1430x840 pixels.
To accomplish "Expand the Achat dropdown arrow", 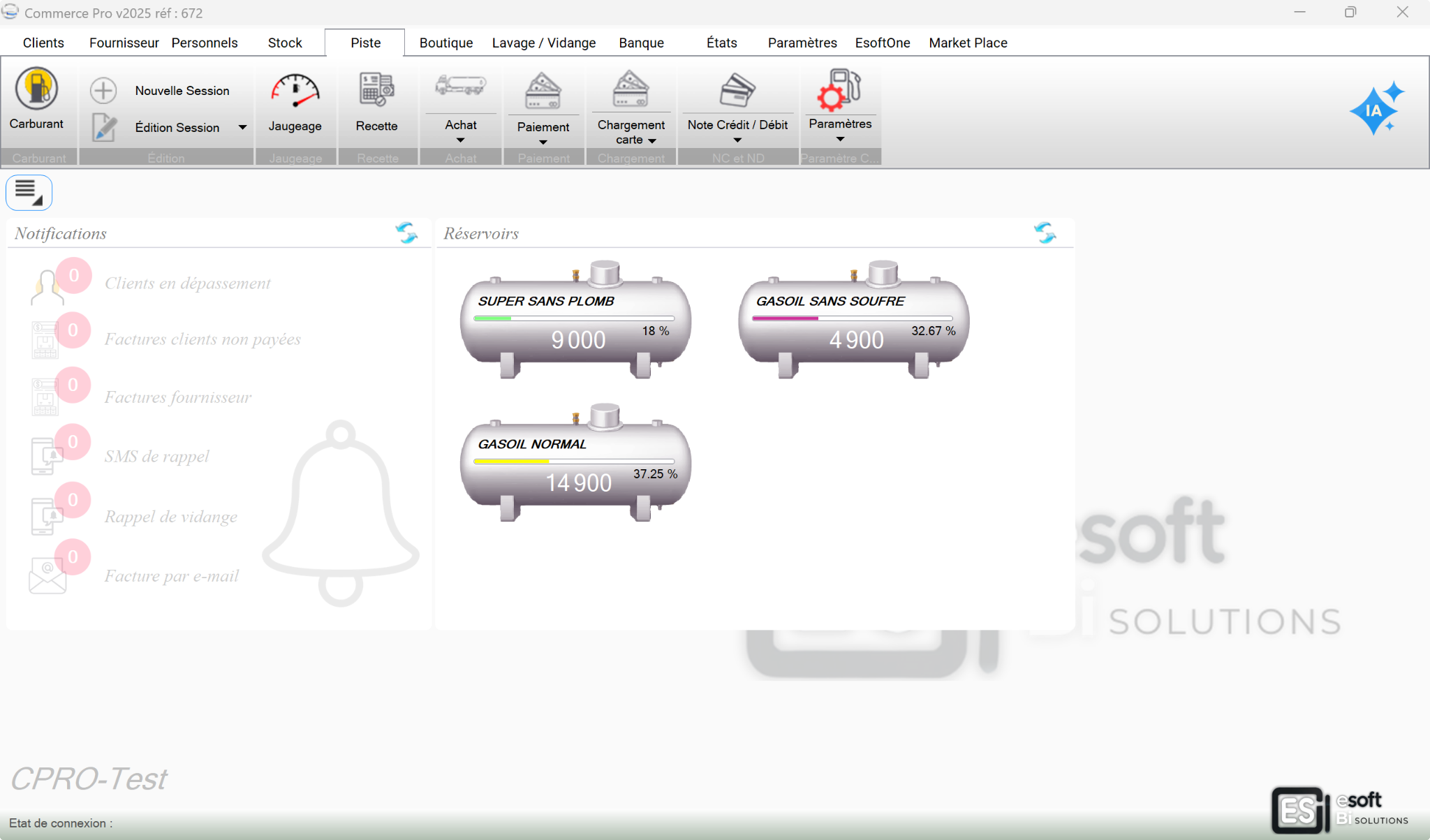I will coord(460,140).
